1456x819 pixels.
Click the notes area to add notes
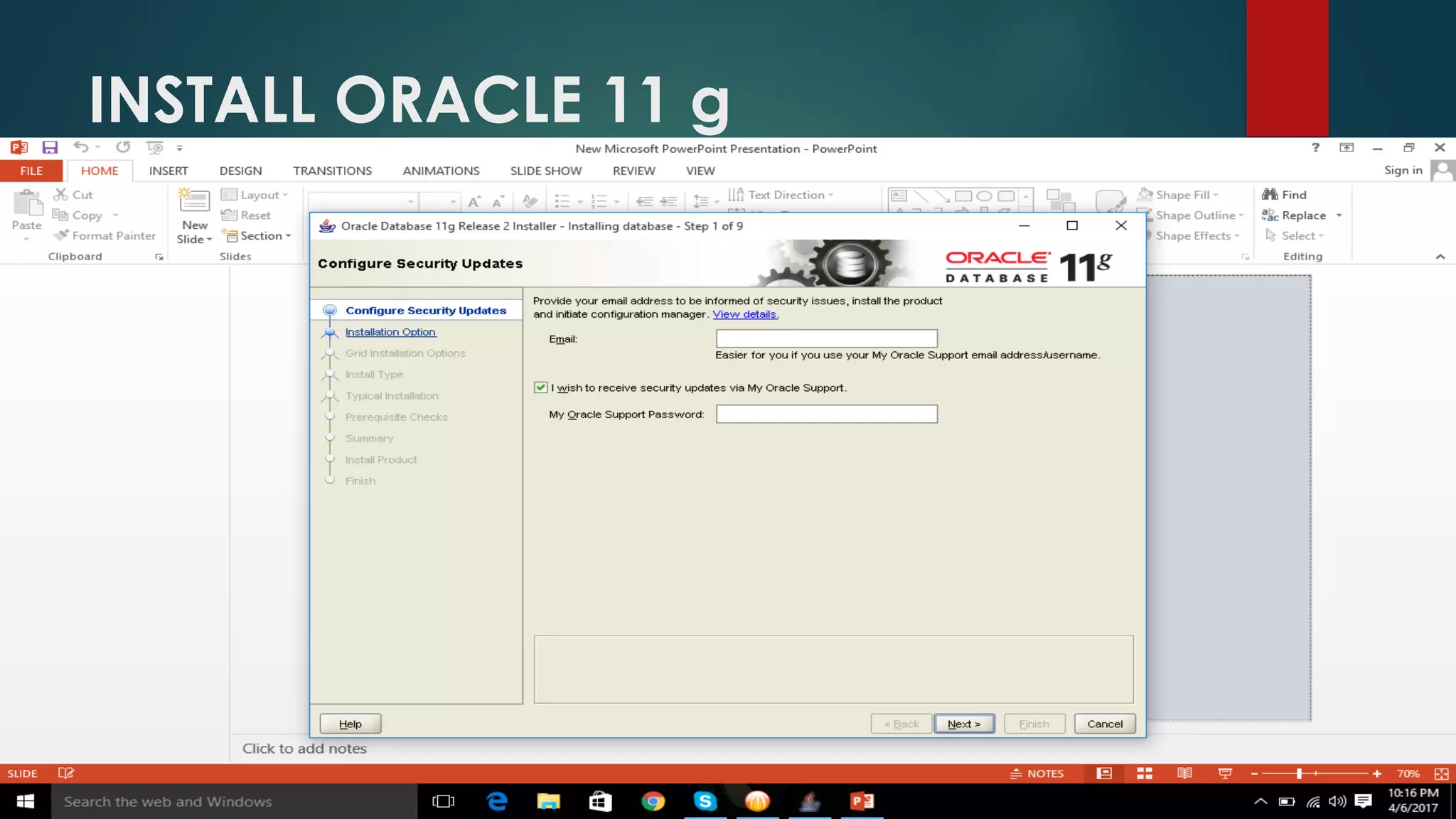(304, 749)
